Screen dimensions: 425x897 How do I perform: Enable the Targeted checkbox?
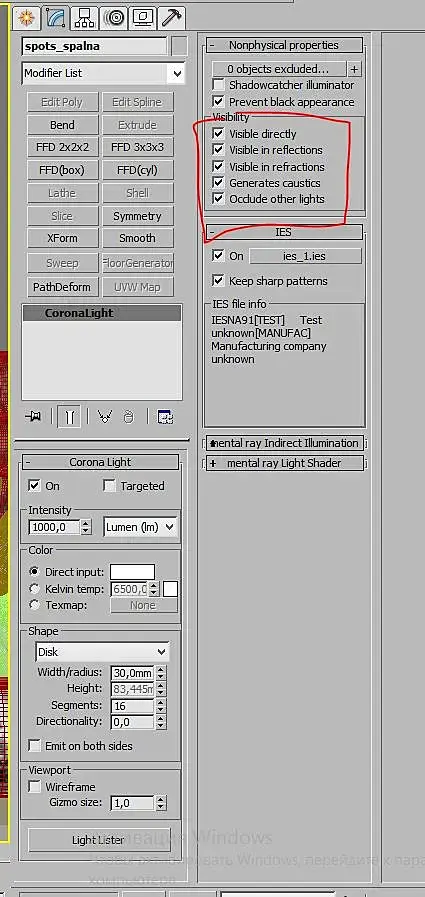tap(109, 486)
